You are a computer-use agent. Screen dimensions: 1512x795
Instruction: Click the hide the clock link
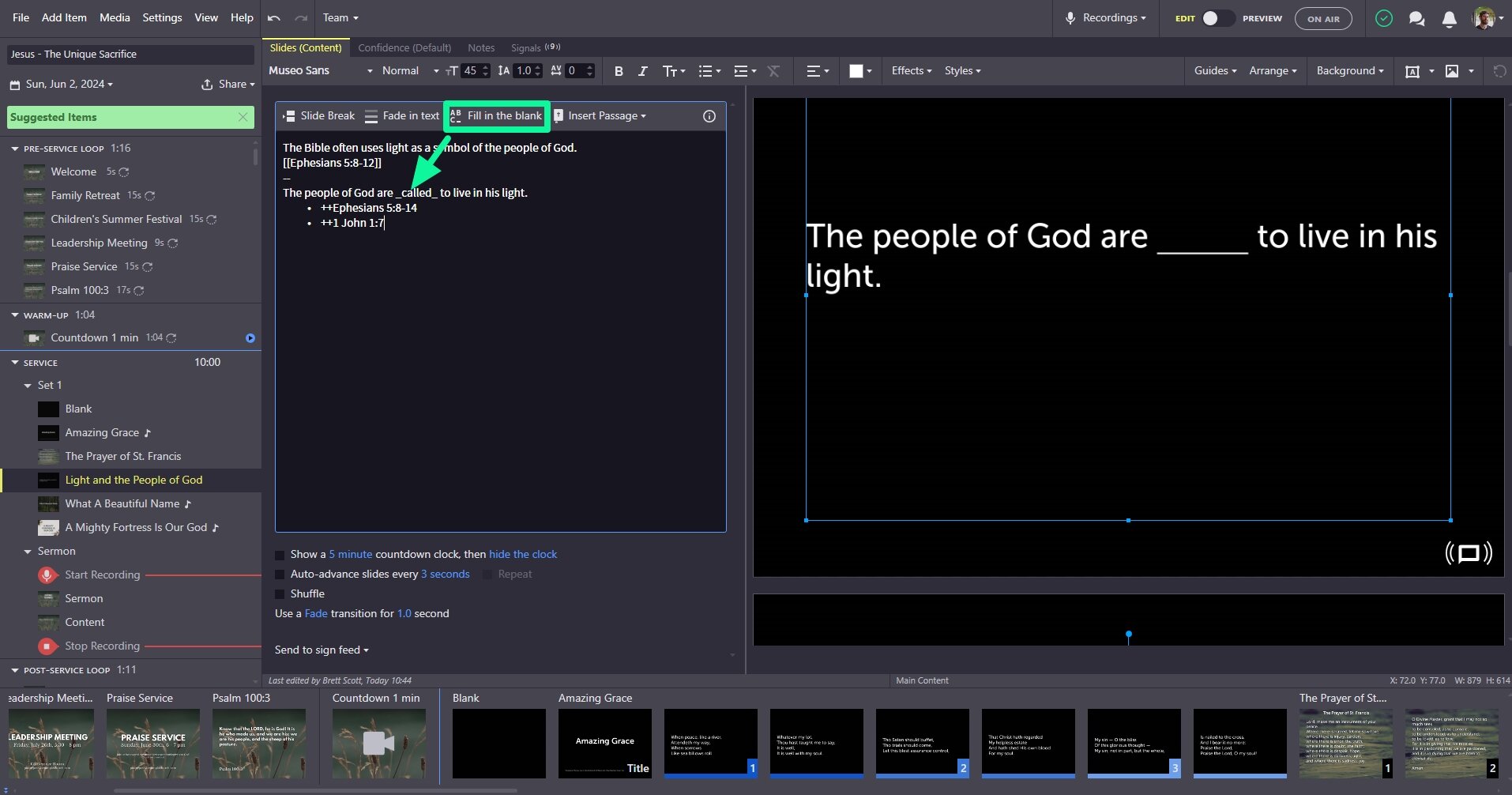523,555
